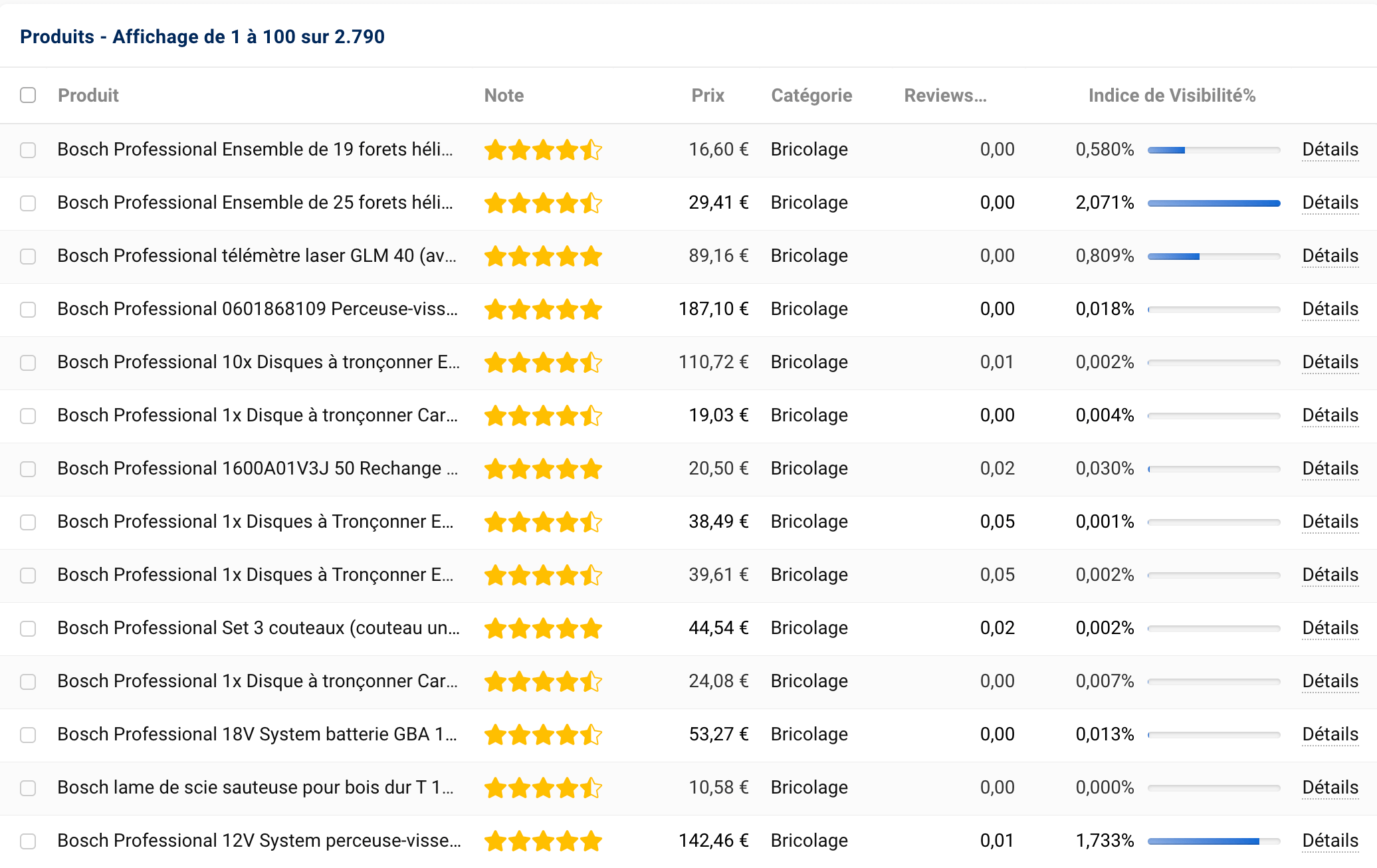Sort by the Prix column header
Viewport: 1377px width, 868px height.
(x=708, y=96)
